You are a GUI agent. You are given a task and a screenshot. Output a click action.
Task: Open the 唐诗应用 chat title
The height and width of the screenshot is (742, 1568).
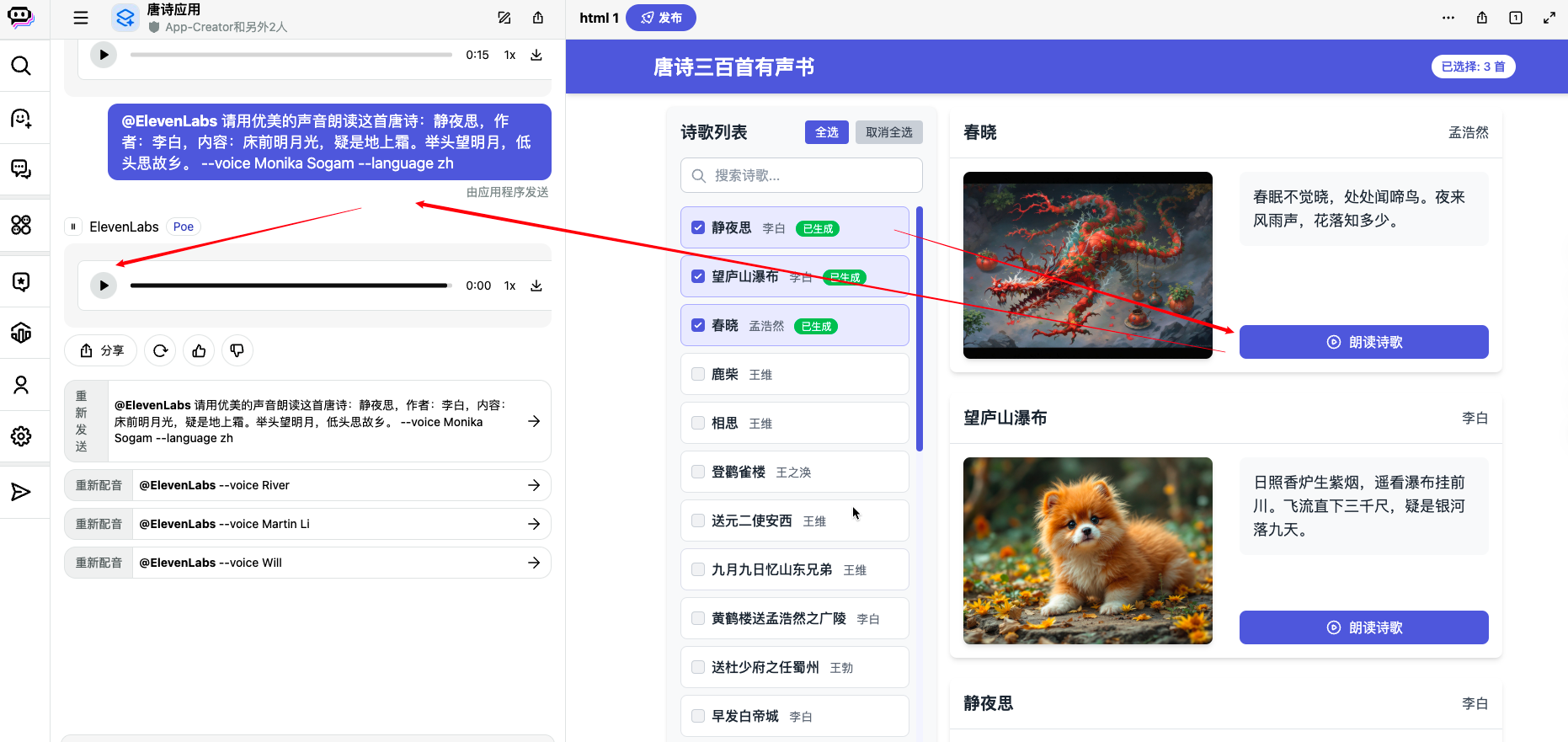pos(173,9)
